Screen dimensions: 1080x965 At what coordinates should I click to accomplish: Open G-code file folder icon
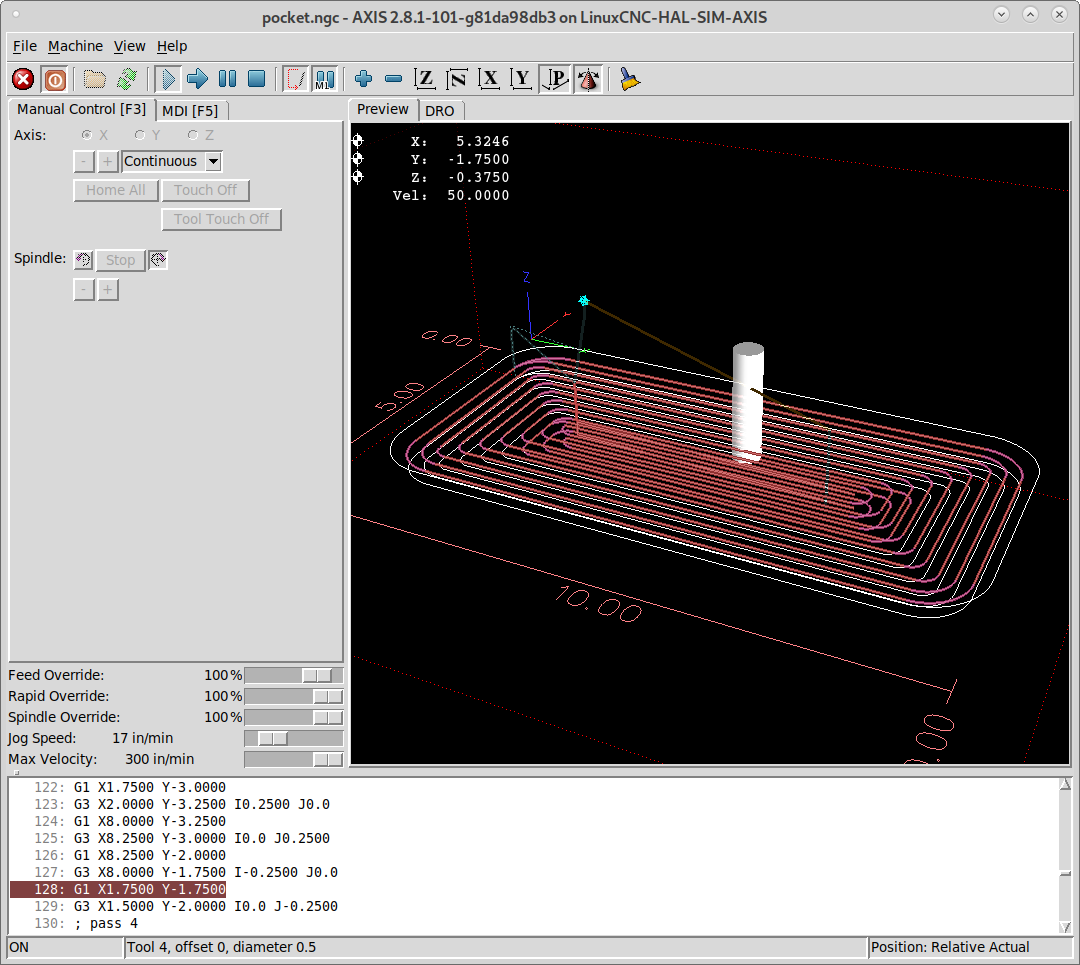coord(94,79)
